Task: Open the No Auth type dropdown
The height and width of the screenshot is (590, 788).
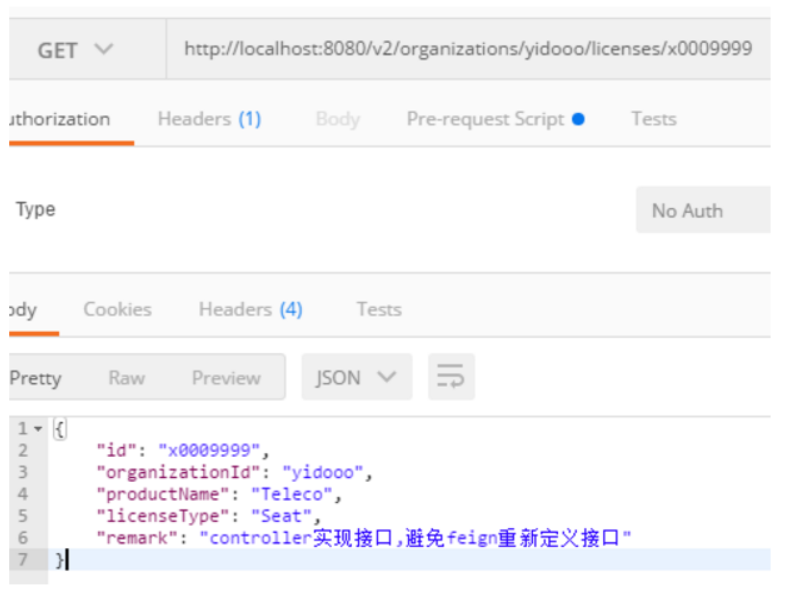Action: tap(703, 210)
